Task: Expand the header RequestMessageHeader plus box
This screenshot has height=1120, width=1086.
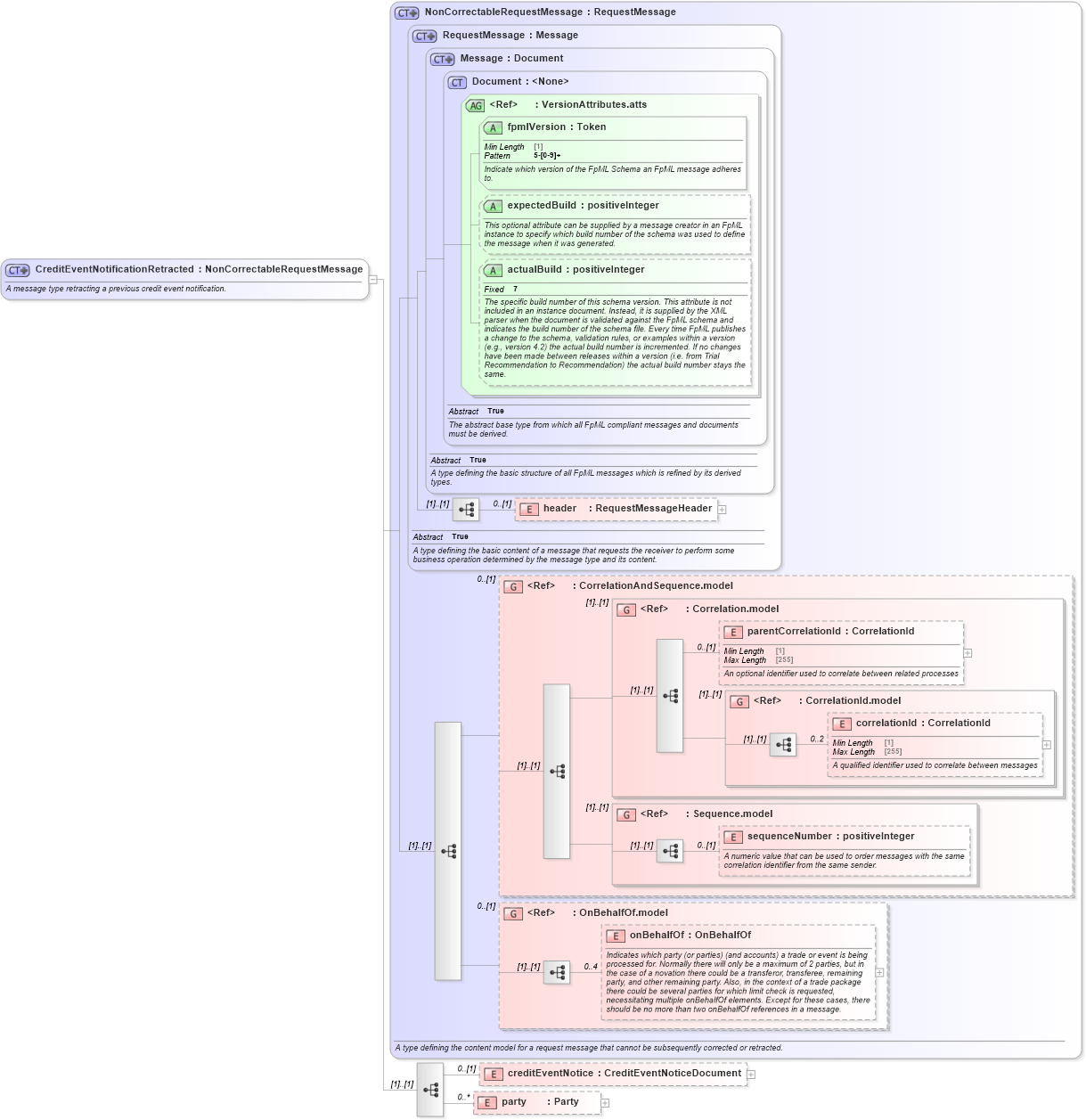Action: click(723, 508)
